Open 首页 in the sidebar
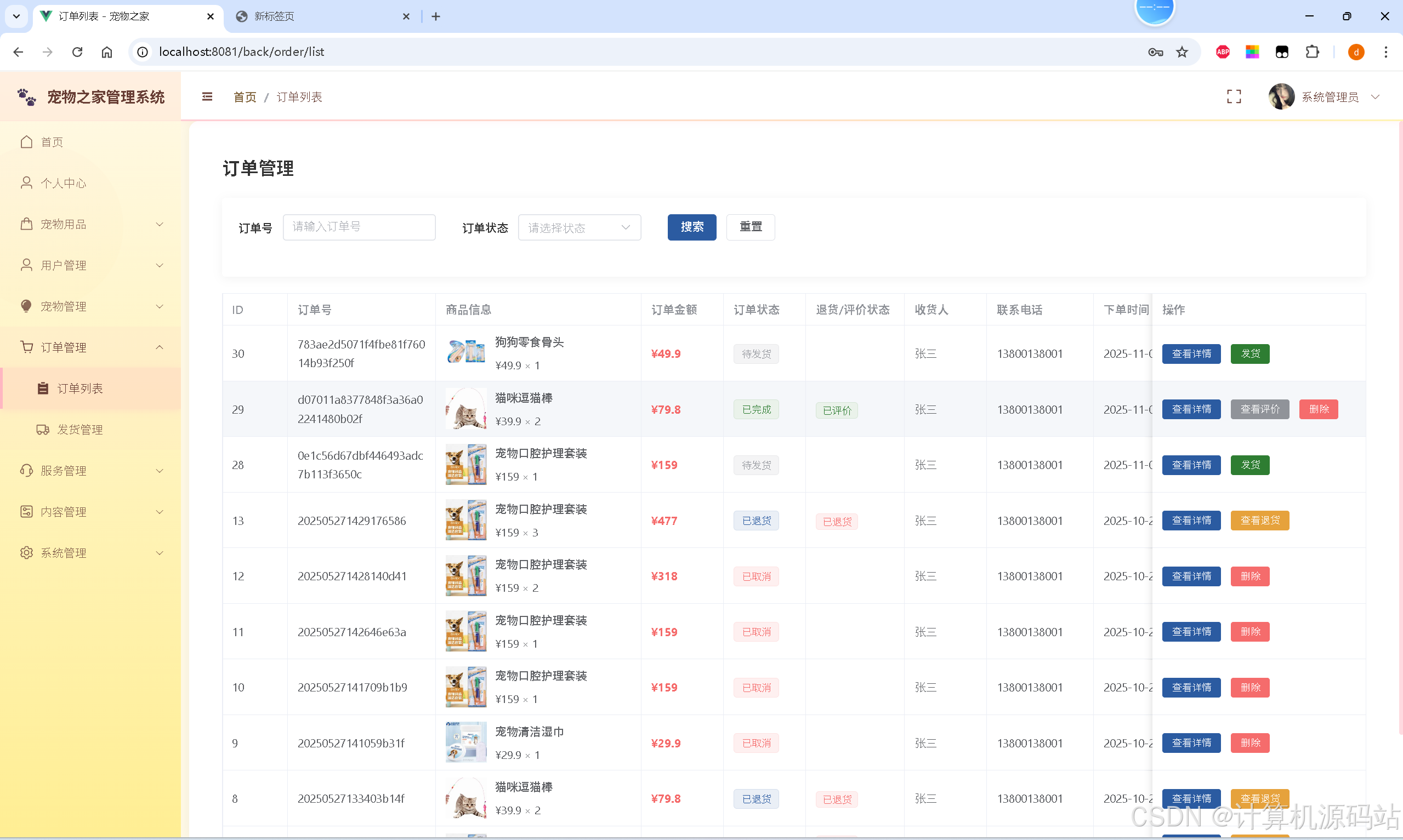The width and height of the screenshot is (1403, 840). point(90,142)
